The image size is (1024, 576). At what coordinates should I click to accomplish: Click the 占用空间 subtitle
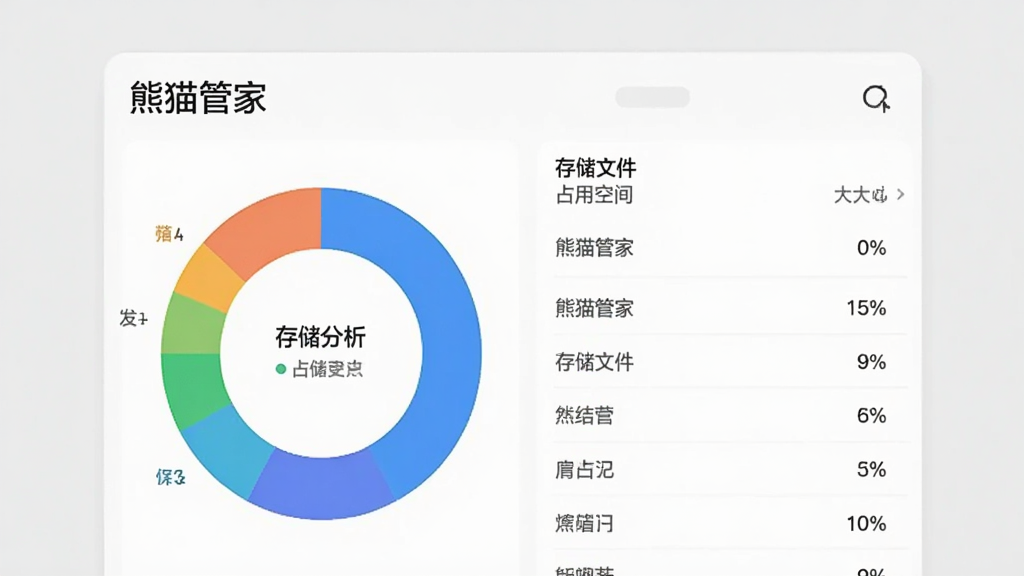click(x=594, y=195)
